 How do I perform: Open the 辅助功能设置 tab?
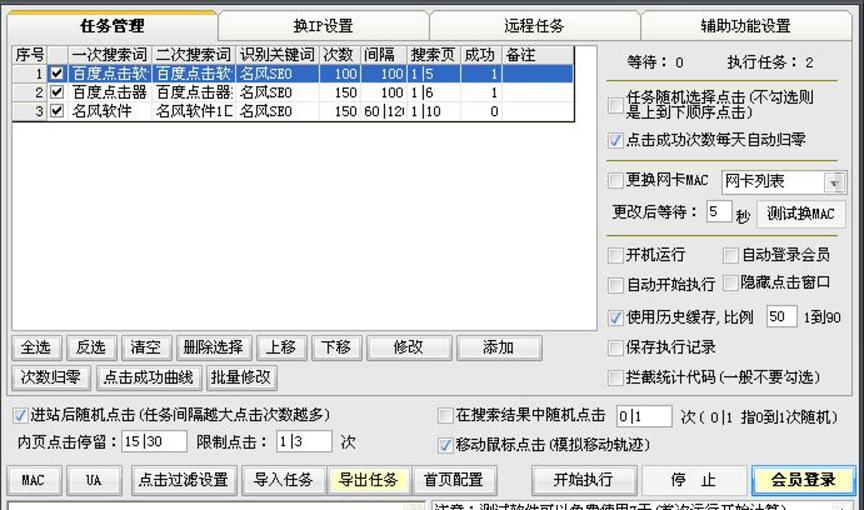coord(746,26)
